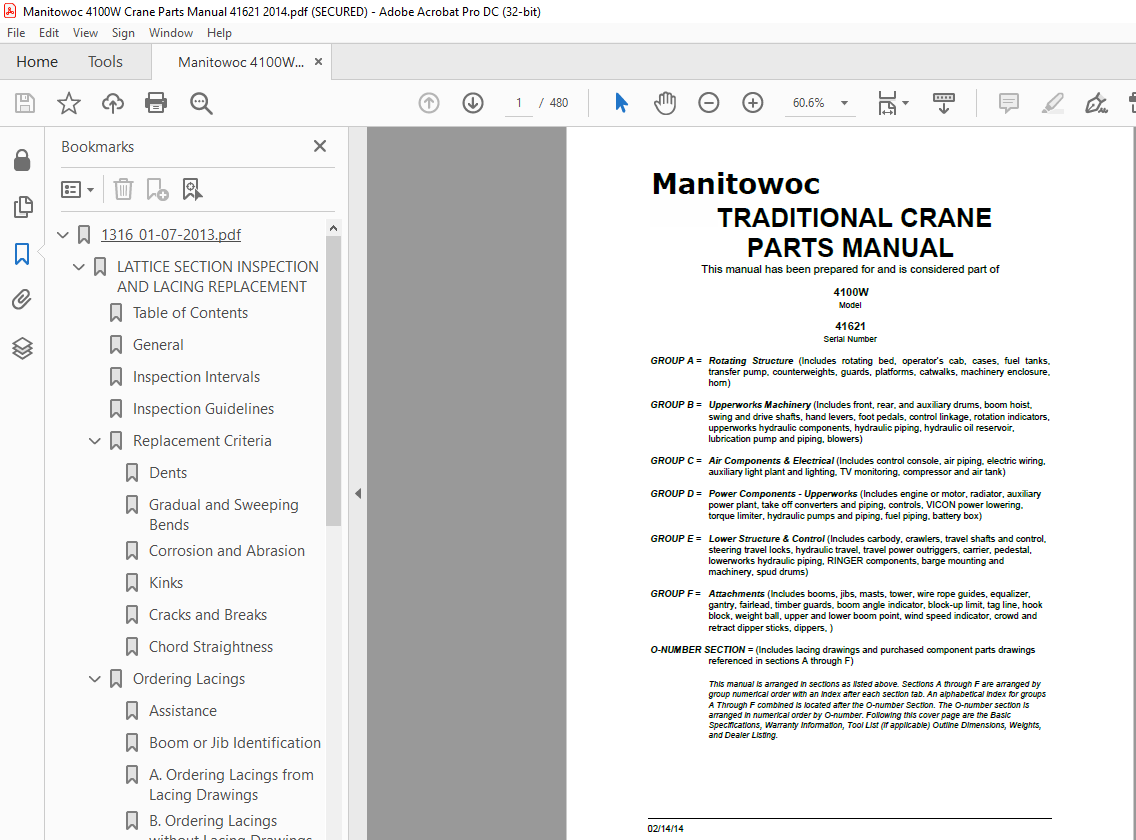
Task: Click the Add comment speech bubble icon
Action: click(x=1008, y=103)
